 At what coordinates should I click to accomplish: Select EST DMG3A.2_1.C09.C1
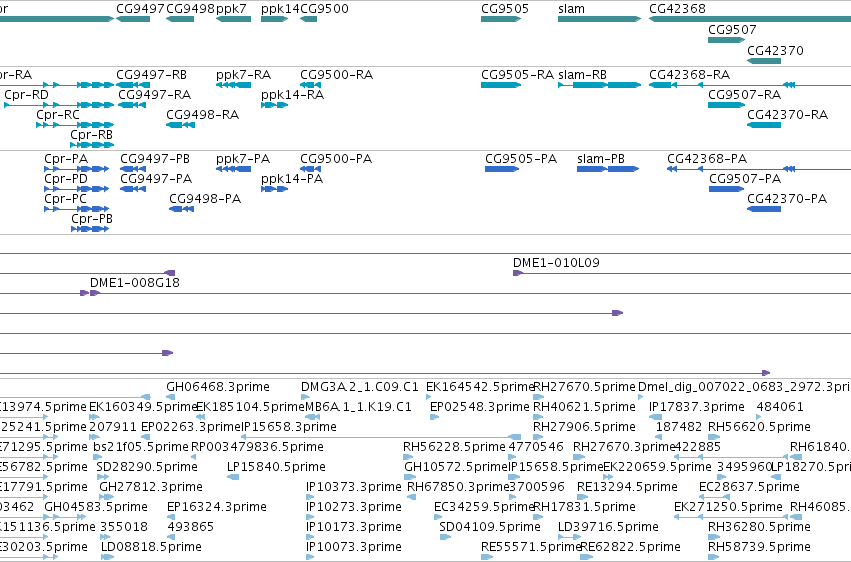coord(360,387)
